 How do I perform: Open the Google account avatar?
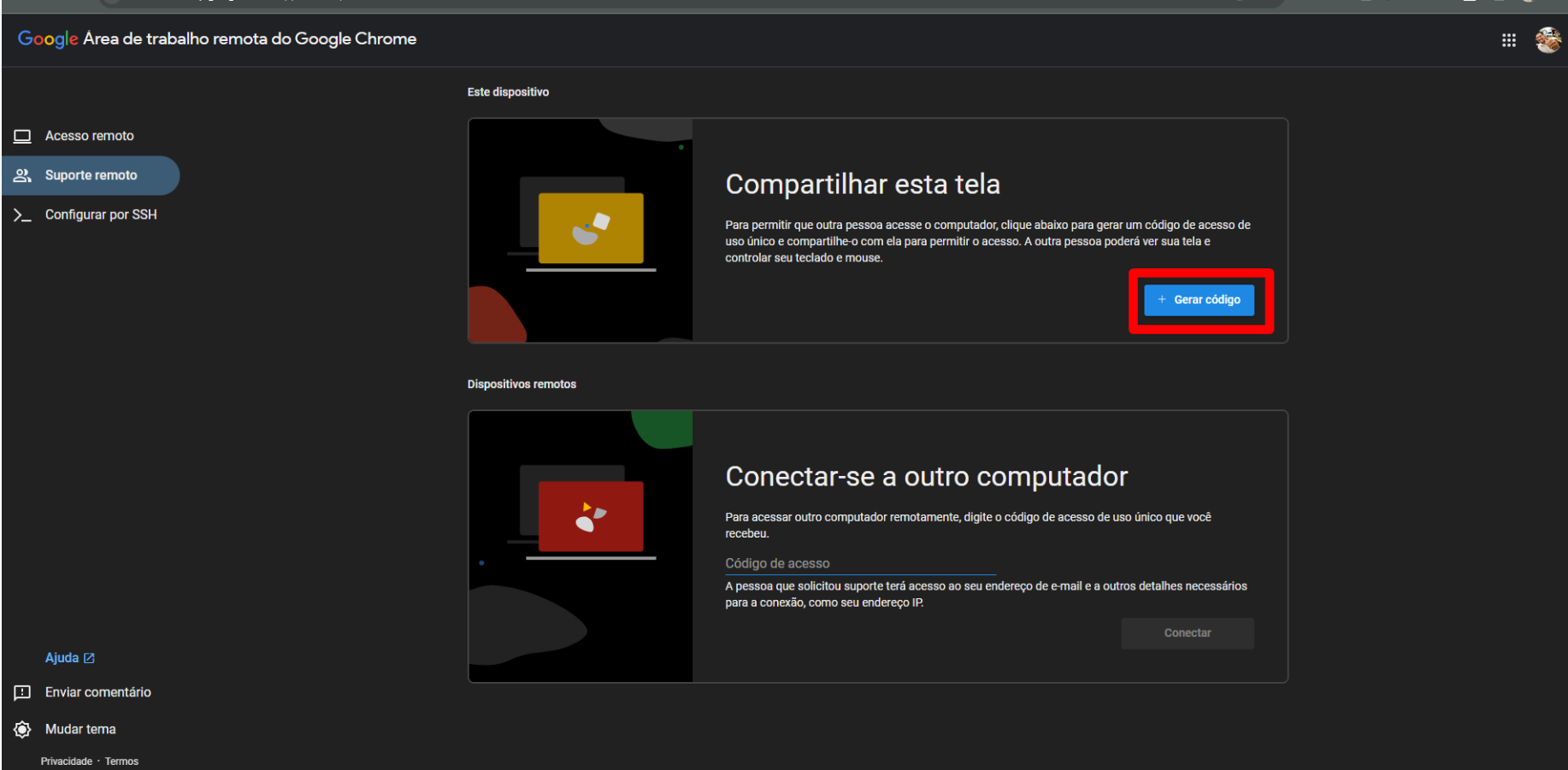1547,39
